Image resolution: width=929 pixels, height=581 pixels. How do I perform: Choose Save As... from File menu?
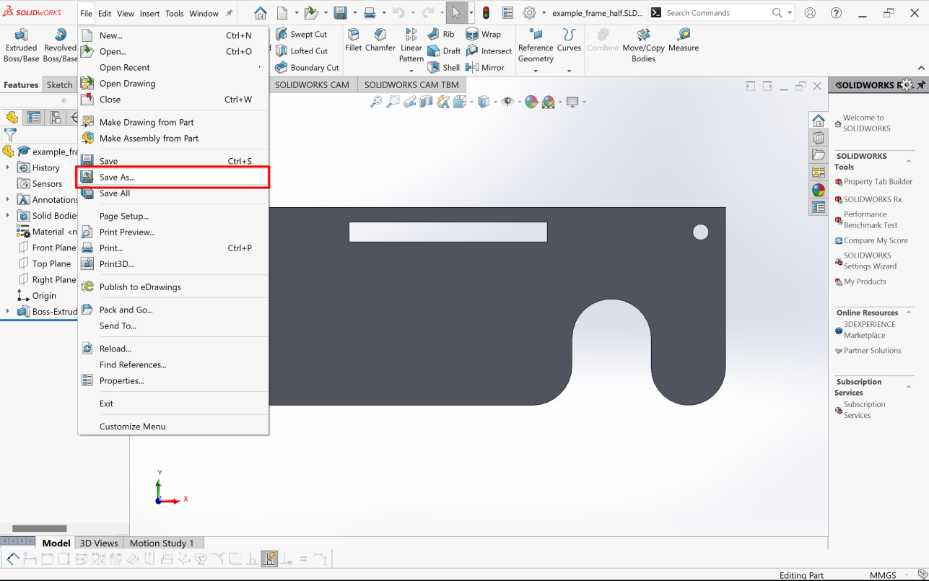pos(116,177)
